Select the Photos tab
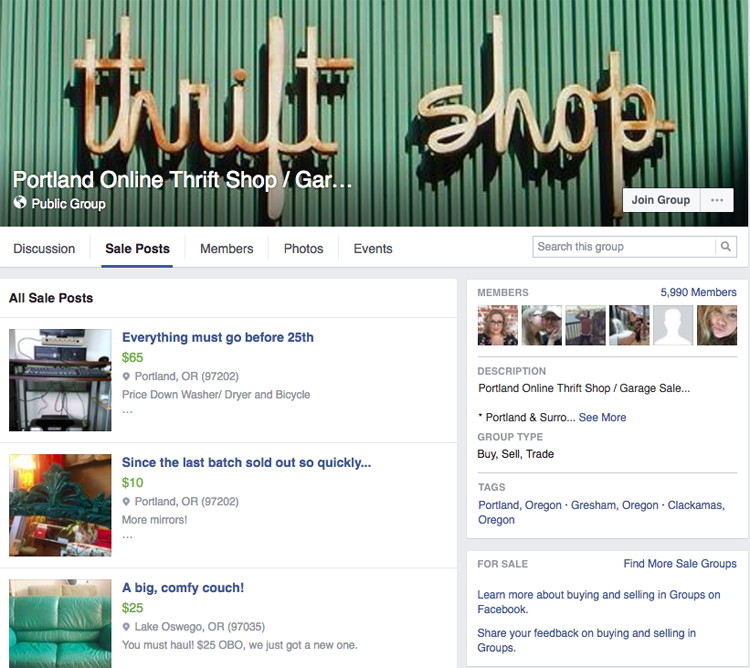The width and height of the screenshot is (750, 668). click(303, 249)
